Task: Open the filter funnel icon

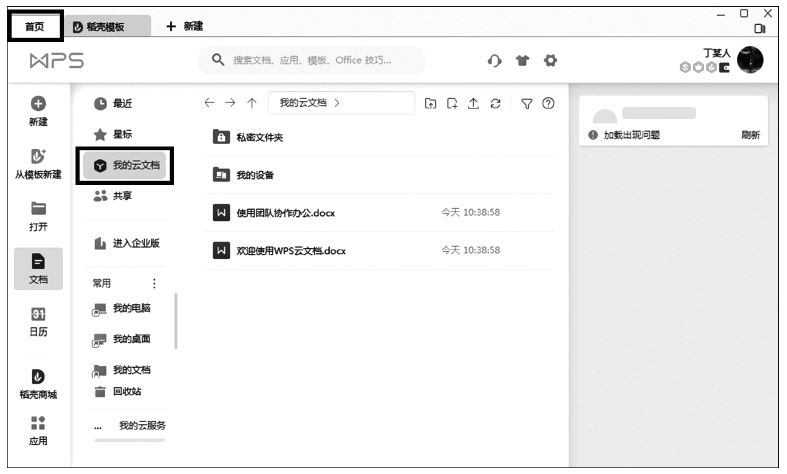Action: pyautogui.click(x=527, y=103)
